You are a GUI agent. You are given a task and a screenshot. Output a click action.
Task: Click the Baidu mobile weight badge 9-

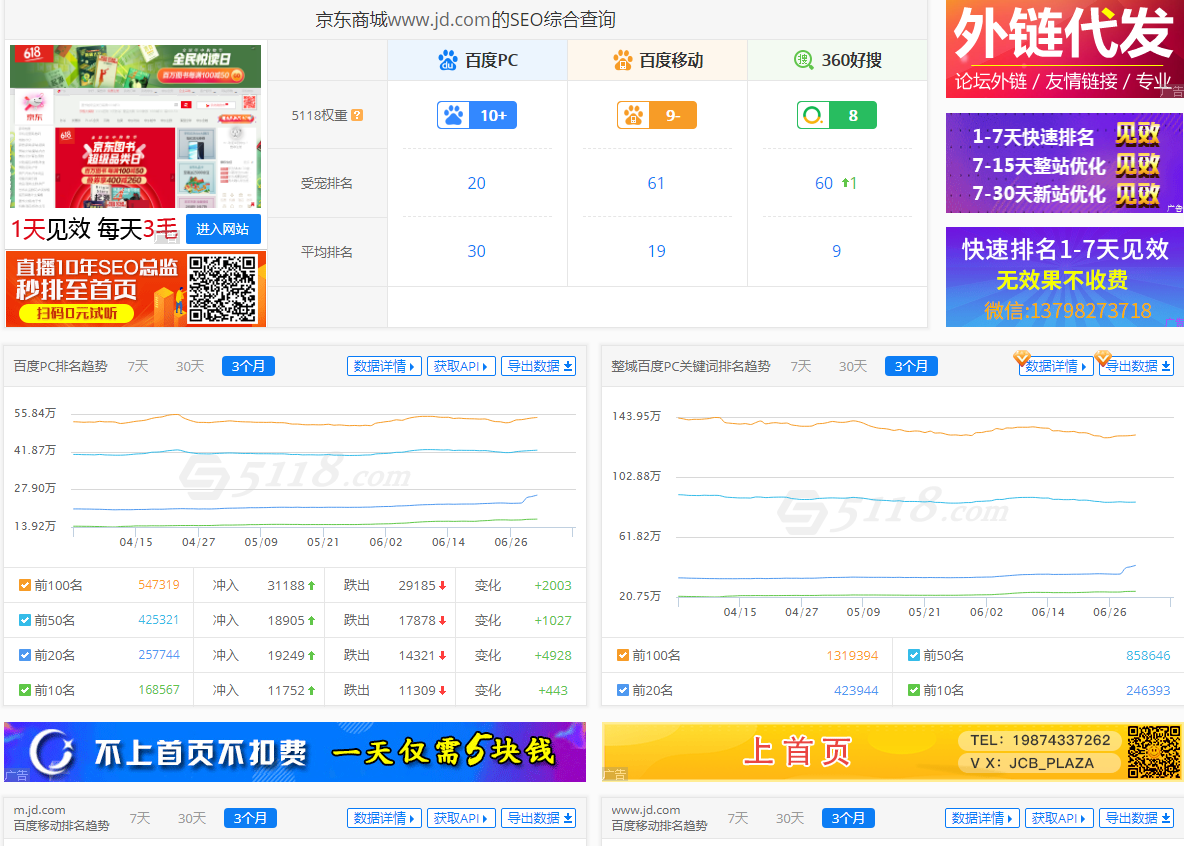657,115
